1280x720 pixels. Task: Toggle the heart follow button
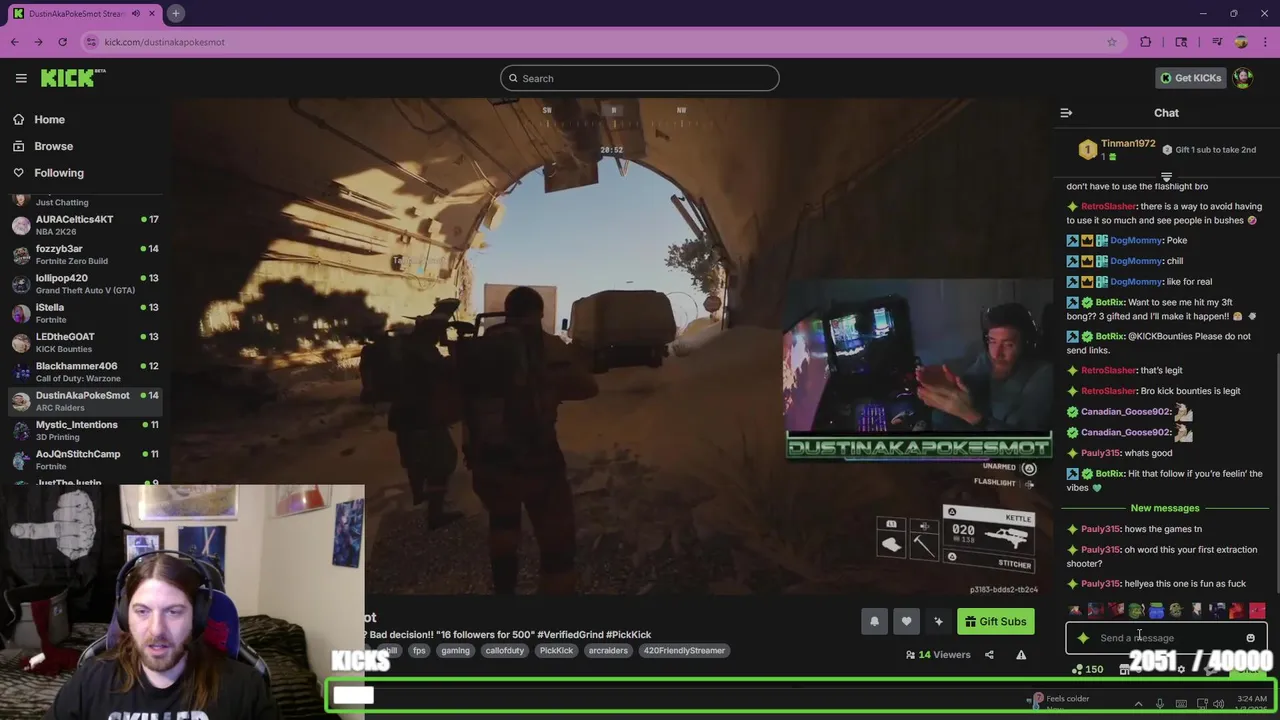(906, 622)
